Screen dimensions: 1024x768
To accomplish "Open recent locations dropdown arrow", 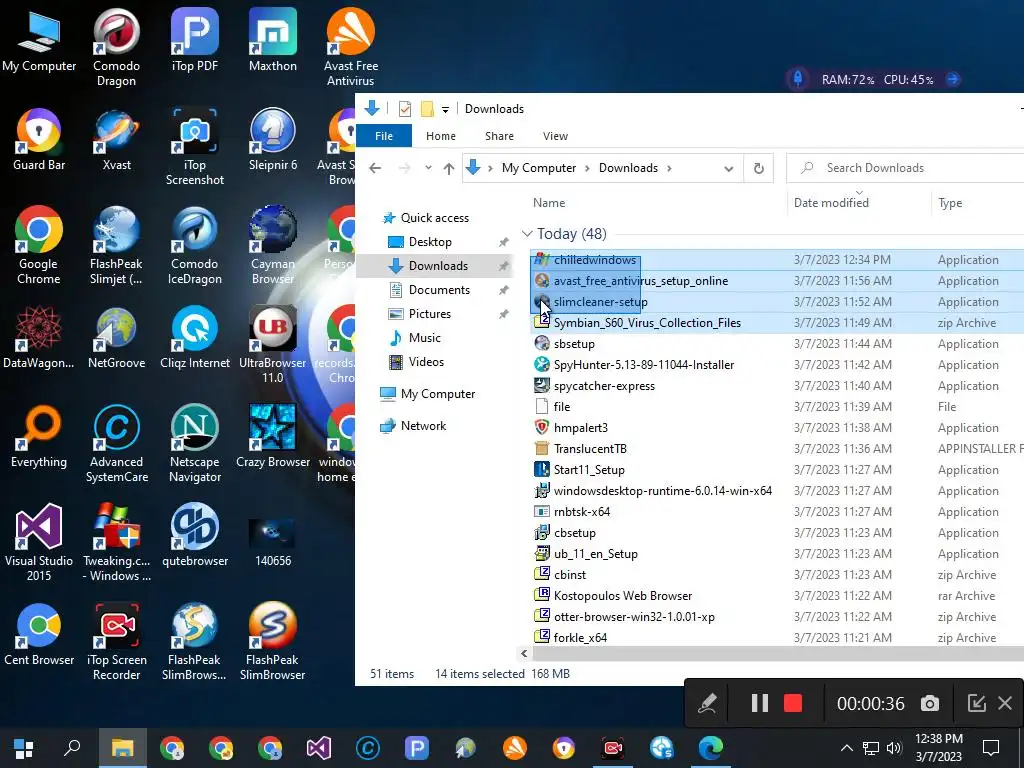I will pyautogui.click(x=428, y=168).
